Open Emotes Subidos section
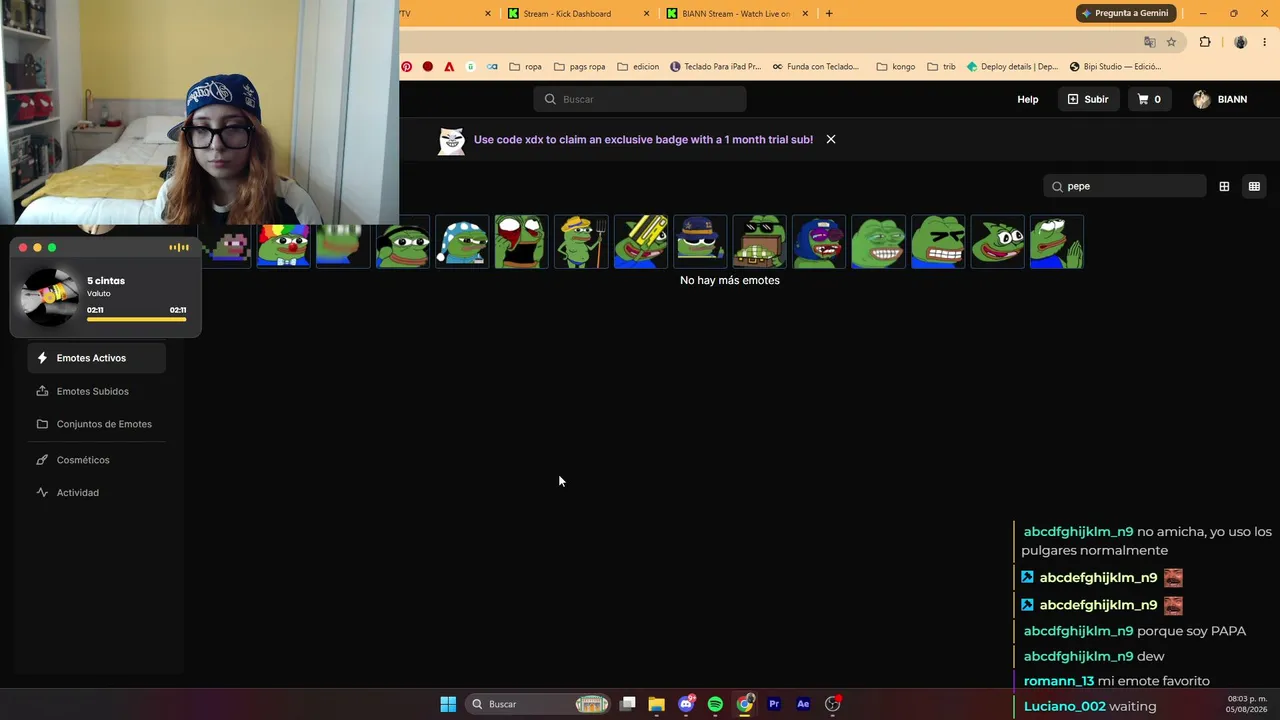The image size is (1280, 720). (97, 391)
